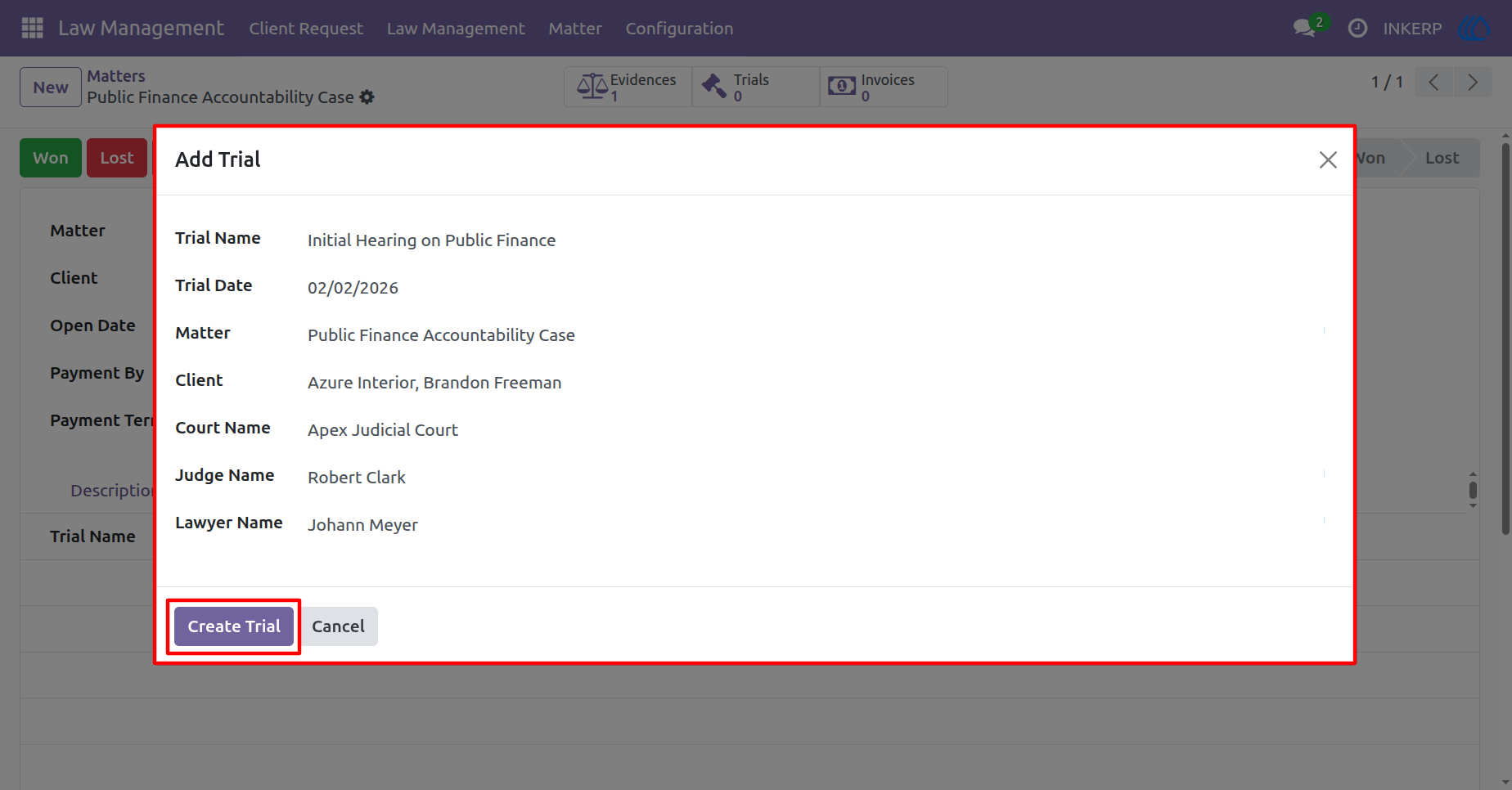Click the INKERP company name
1512x790 pixels.
click(x=1412, y=28)
